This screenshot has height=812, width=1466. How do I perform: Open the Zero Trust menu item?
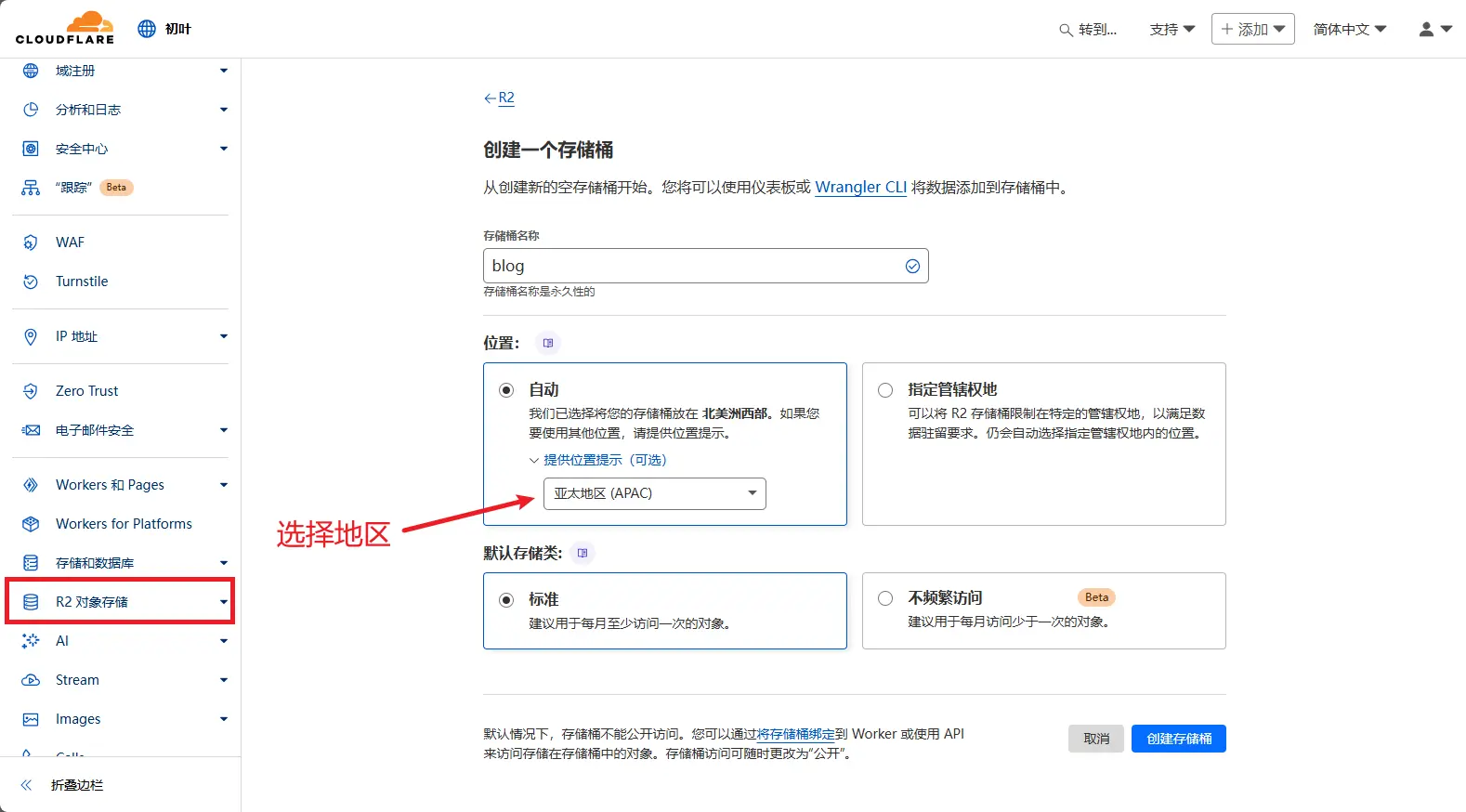point(86,391)
